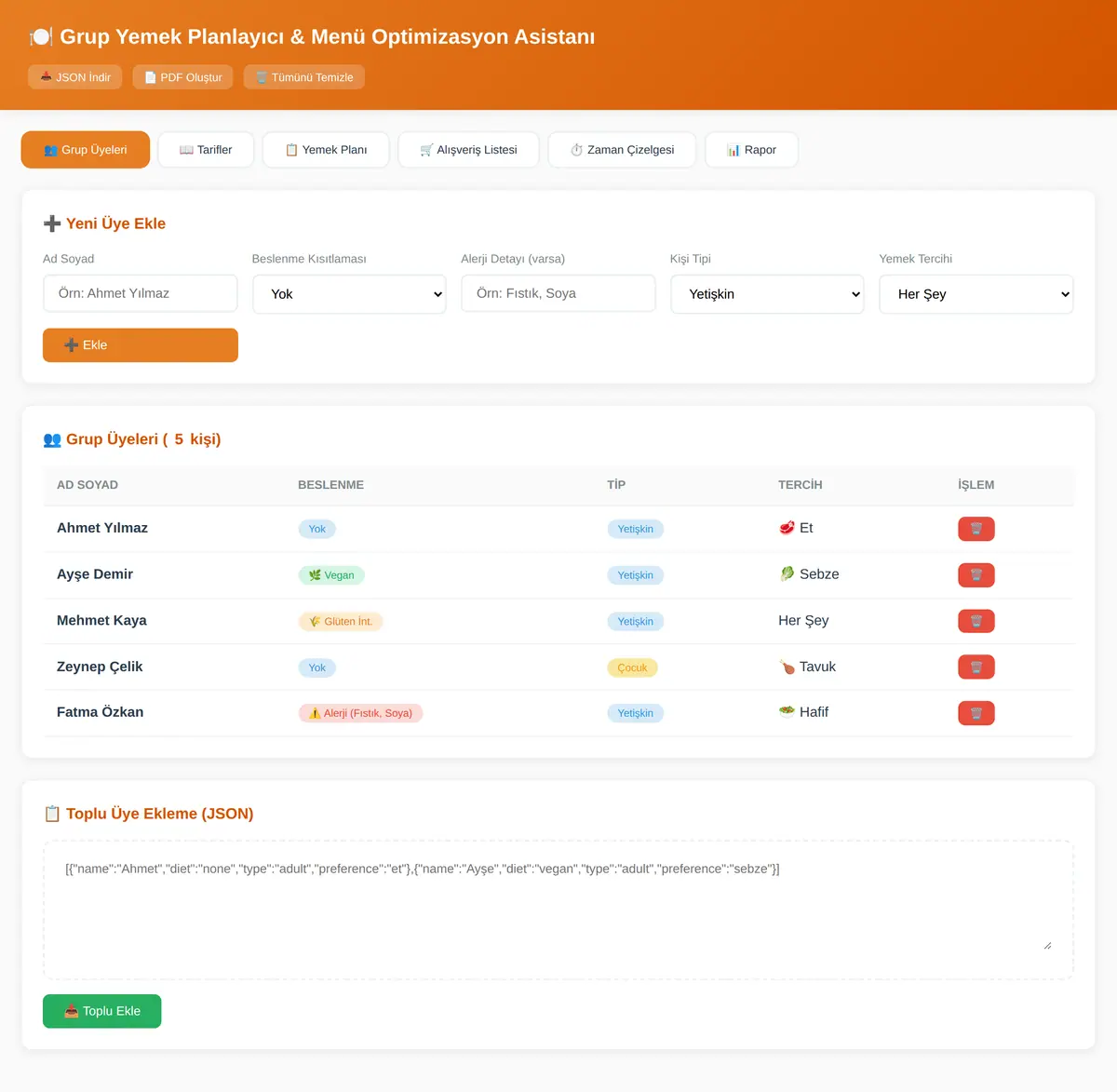Click clipboard icon before Toplu Üye Ekleme
This screenshot has width=1117, height=1092.
point(52,814)
